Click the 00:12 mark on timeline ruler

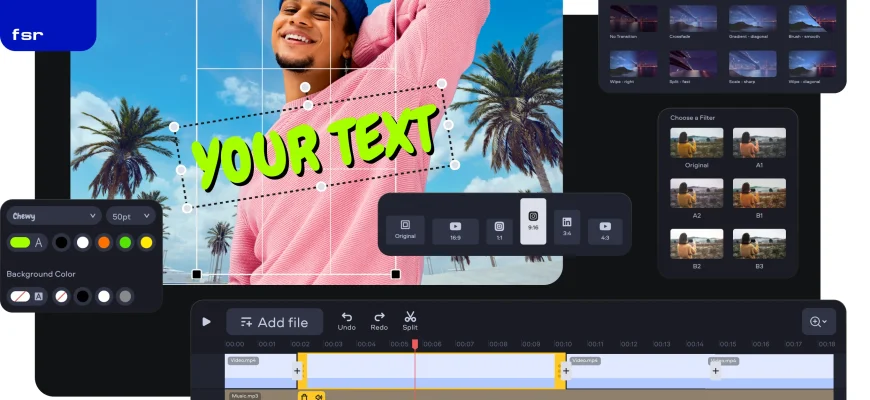628,344
